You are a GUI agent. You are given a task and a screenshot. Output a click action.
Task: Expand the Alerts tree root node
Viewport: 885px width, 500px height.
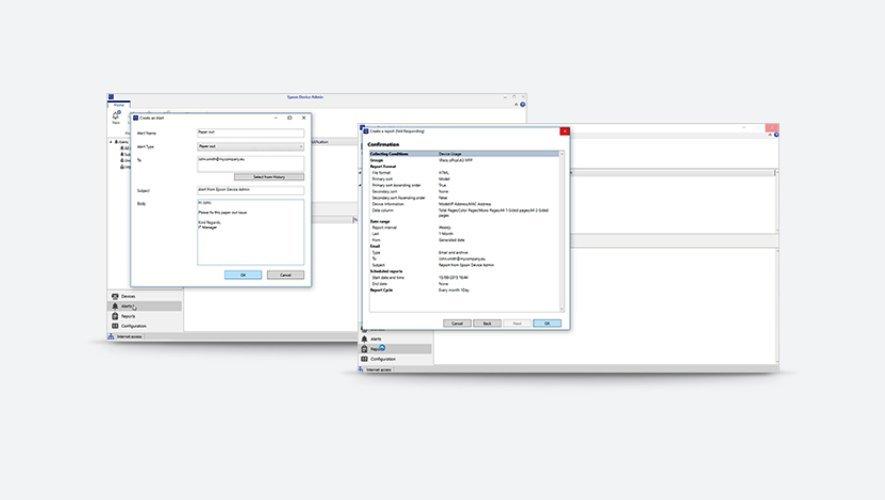tap(111, 141)
